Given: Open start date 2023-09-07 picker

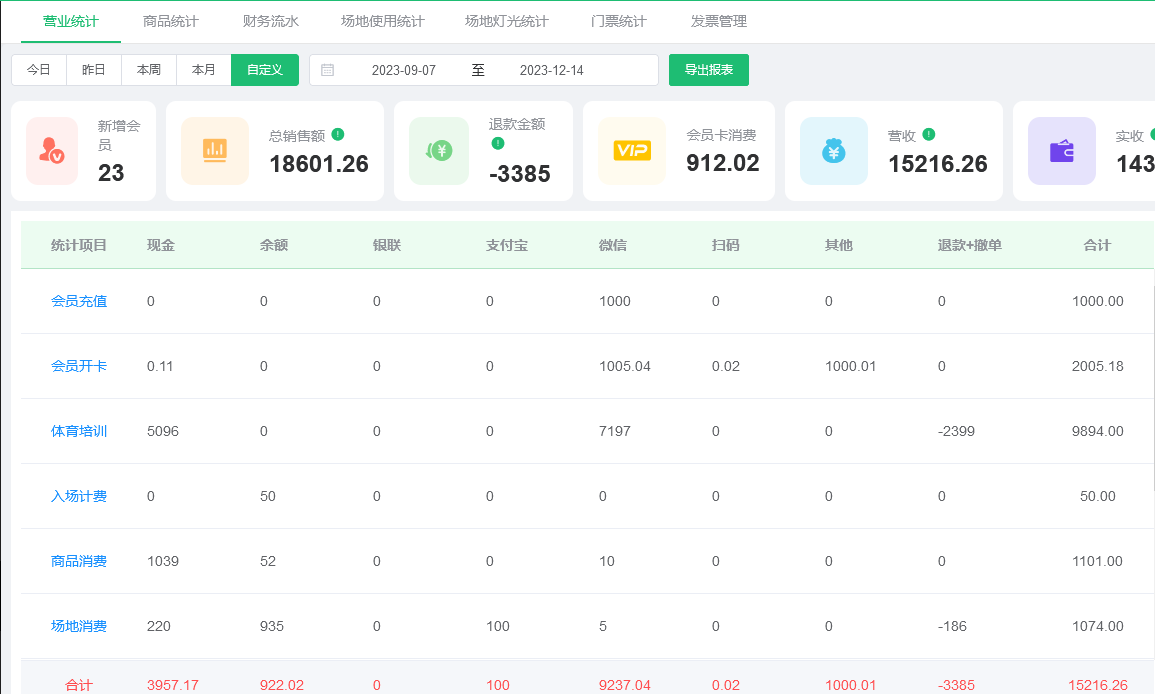Looking at the screenshot, I should tap(403, 70).
